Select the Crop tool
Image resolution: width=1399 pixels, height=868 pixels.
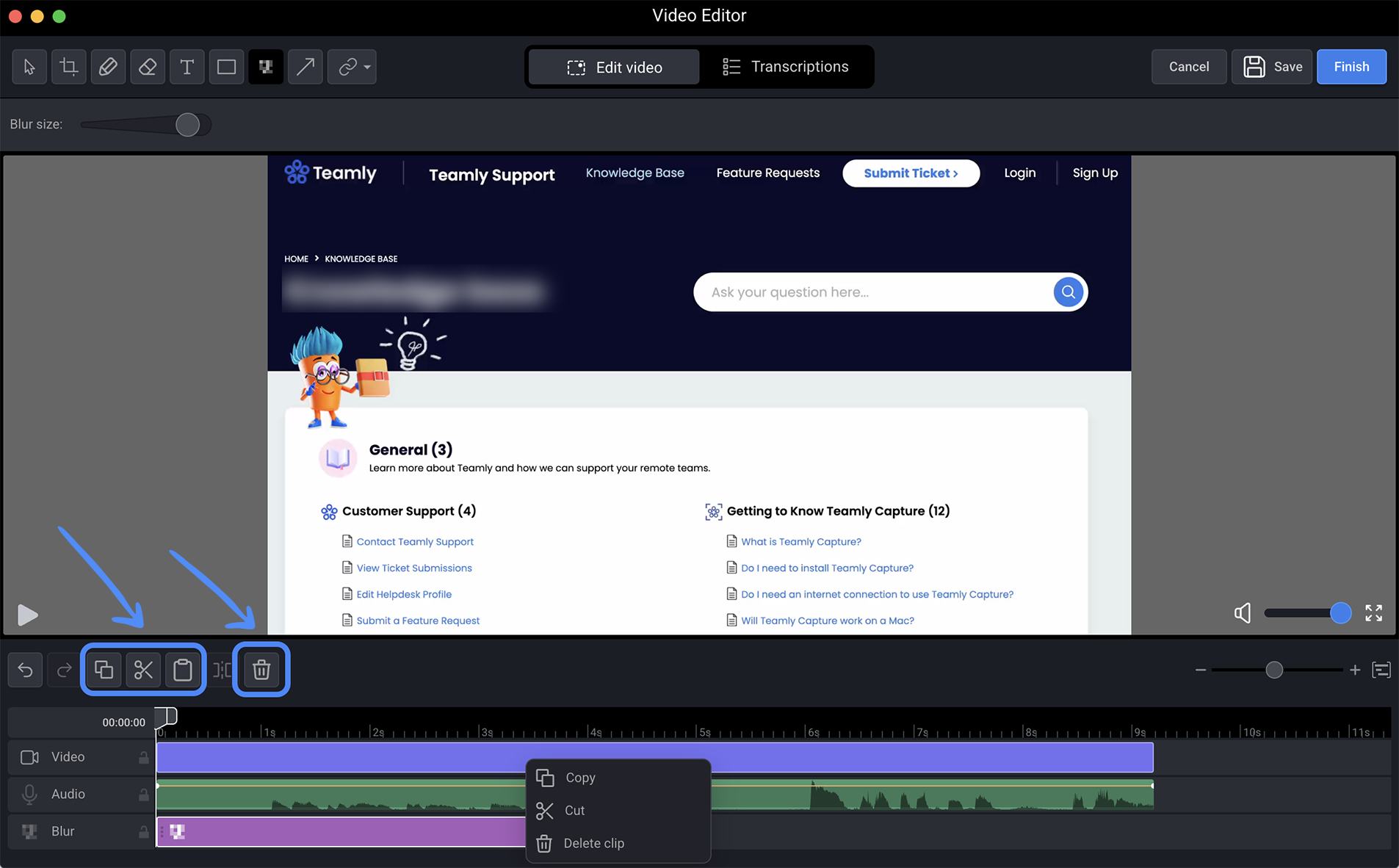(69, 67)
